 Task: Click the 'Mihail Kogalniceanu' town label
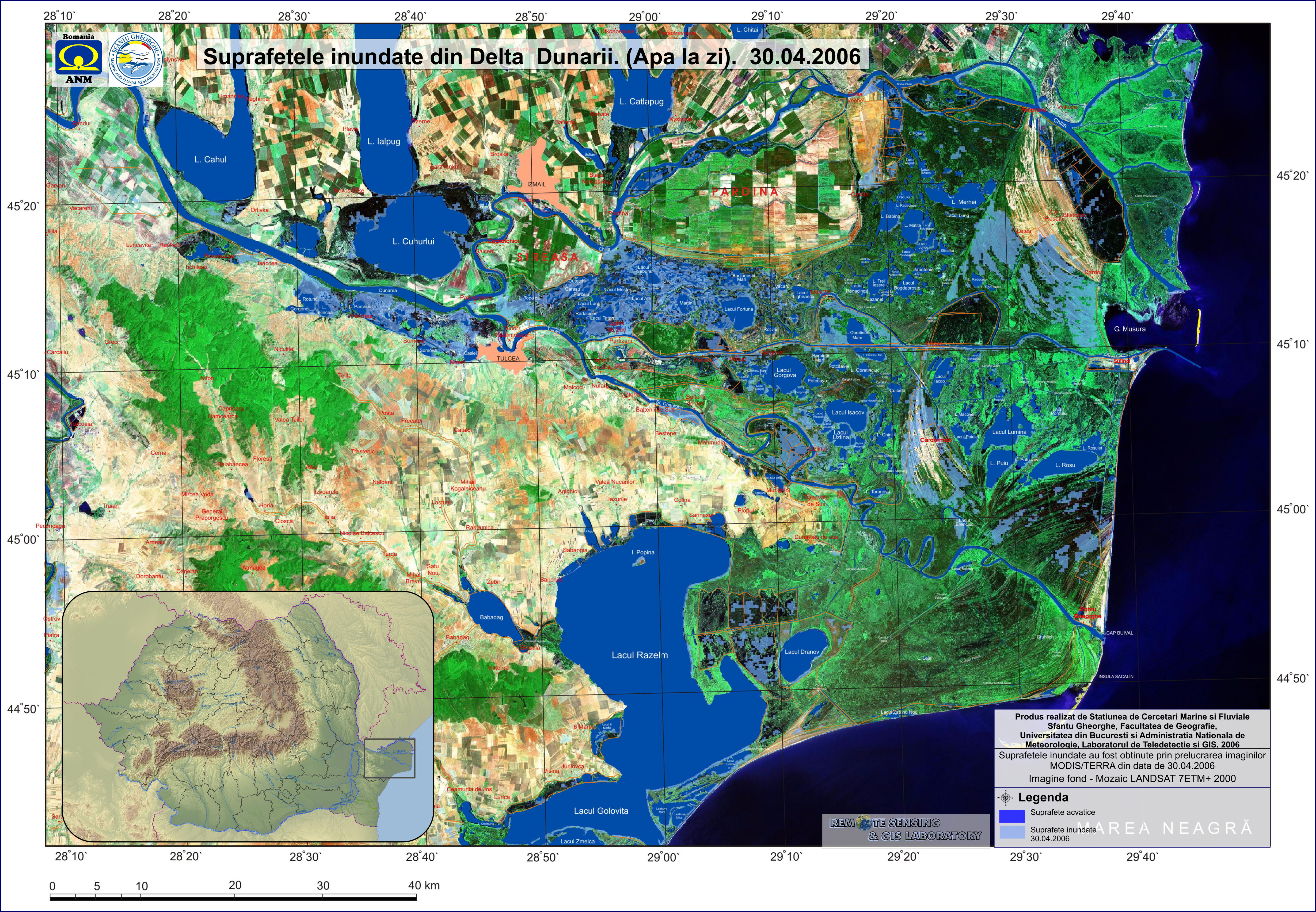click(468, 485)
